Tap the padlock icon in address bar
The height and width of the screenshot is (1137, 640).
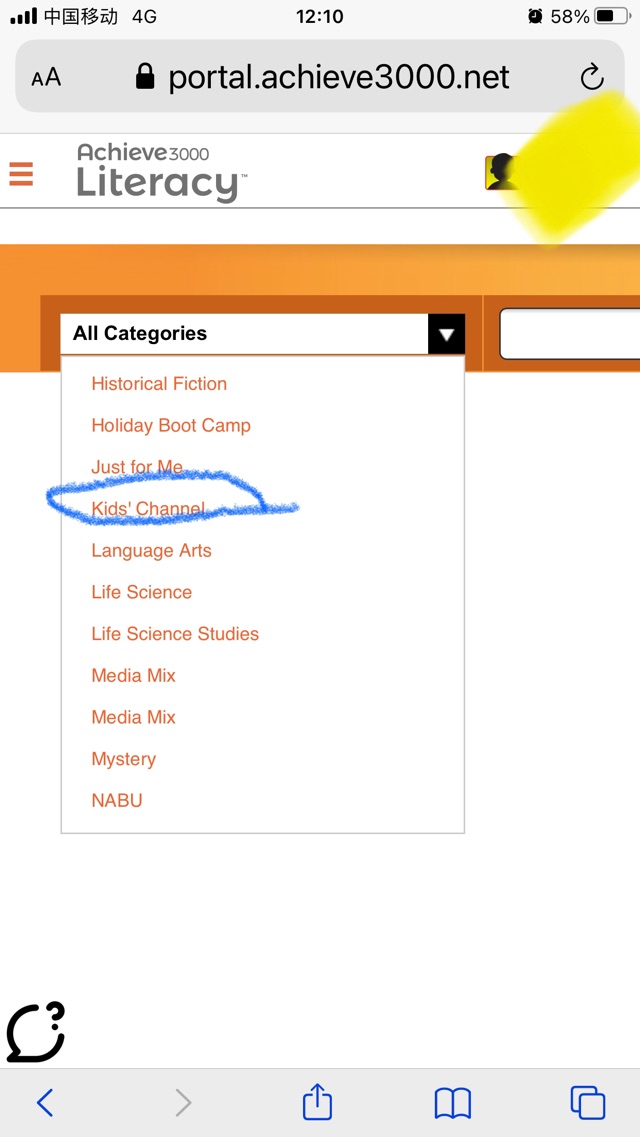click(x=146, y=76)
